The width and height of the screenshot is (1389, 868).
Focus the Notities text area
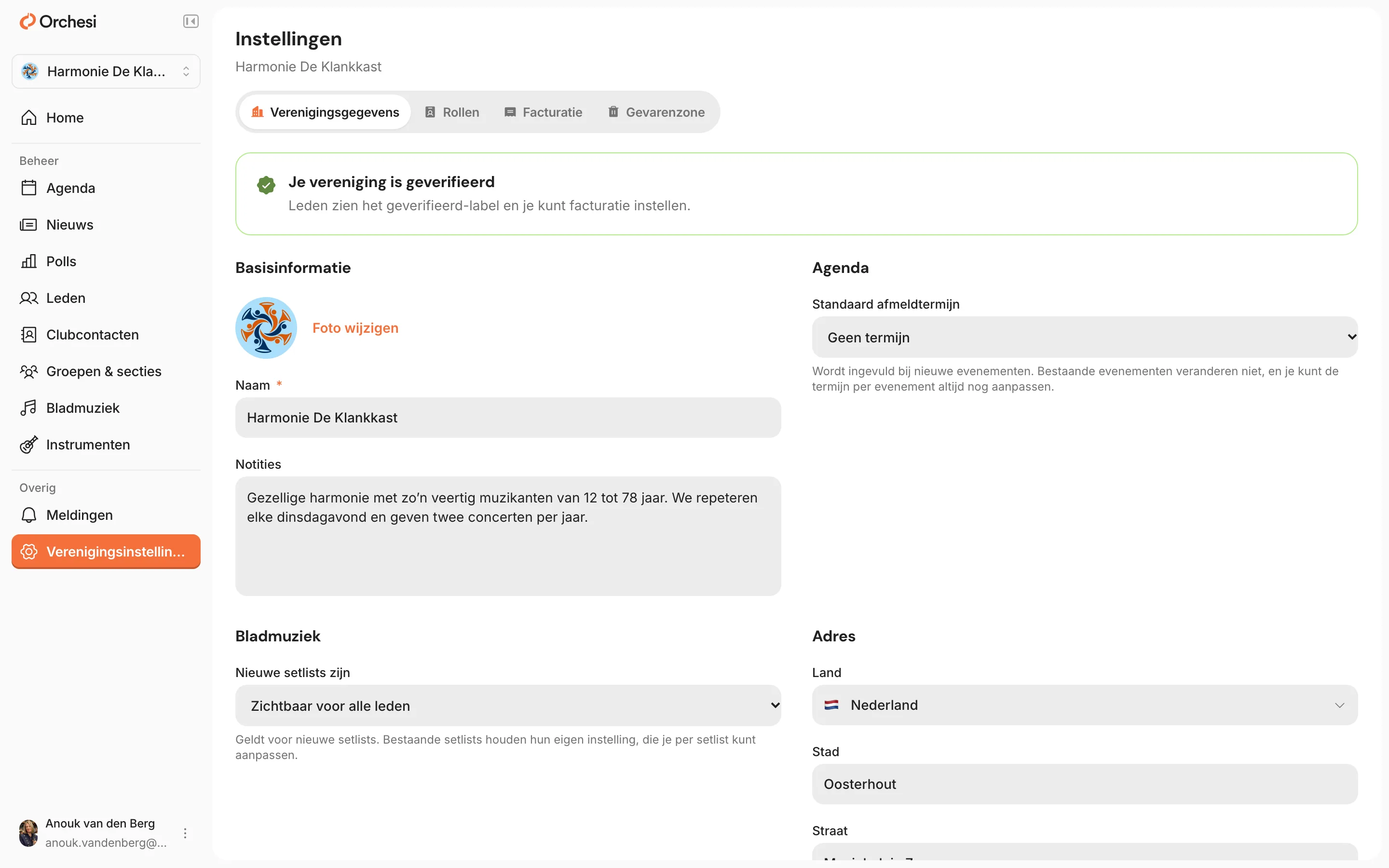tap(508, 536)
